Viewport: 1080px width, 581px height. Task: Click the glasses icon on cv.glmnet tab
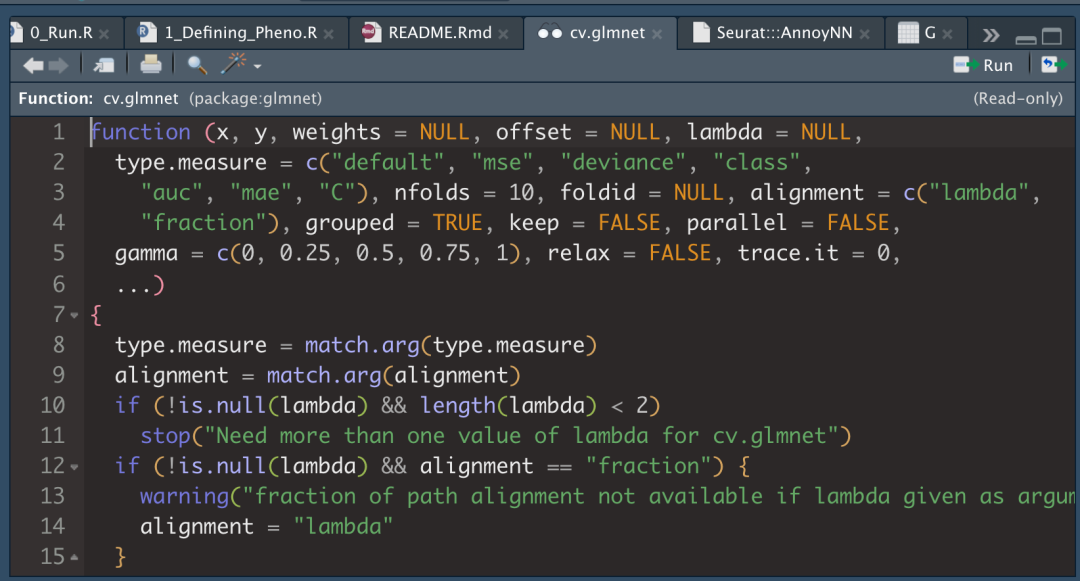coord(550,32)
